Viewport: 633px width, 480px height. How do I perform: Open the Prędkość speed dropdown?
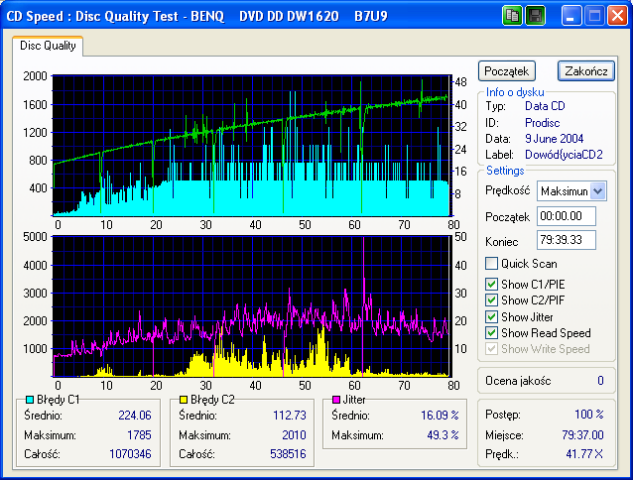(598, 191)
